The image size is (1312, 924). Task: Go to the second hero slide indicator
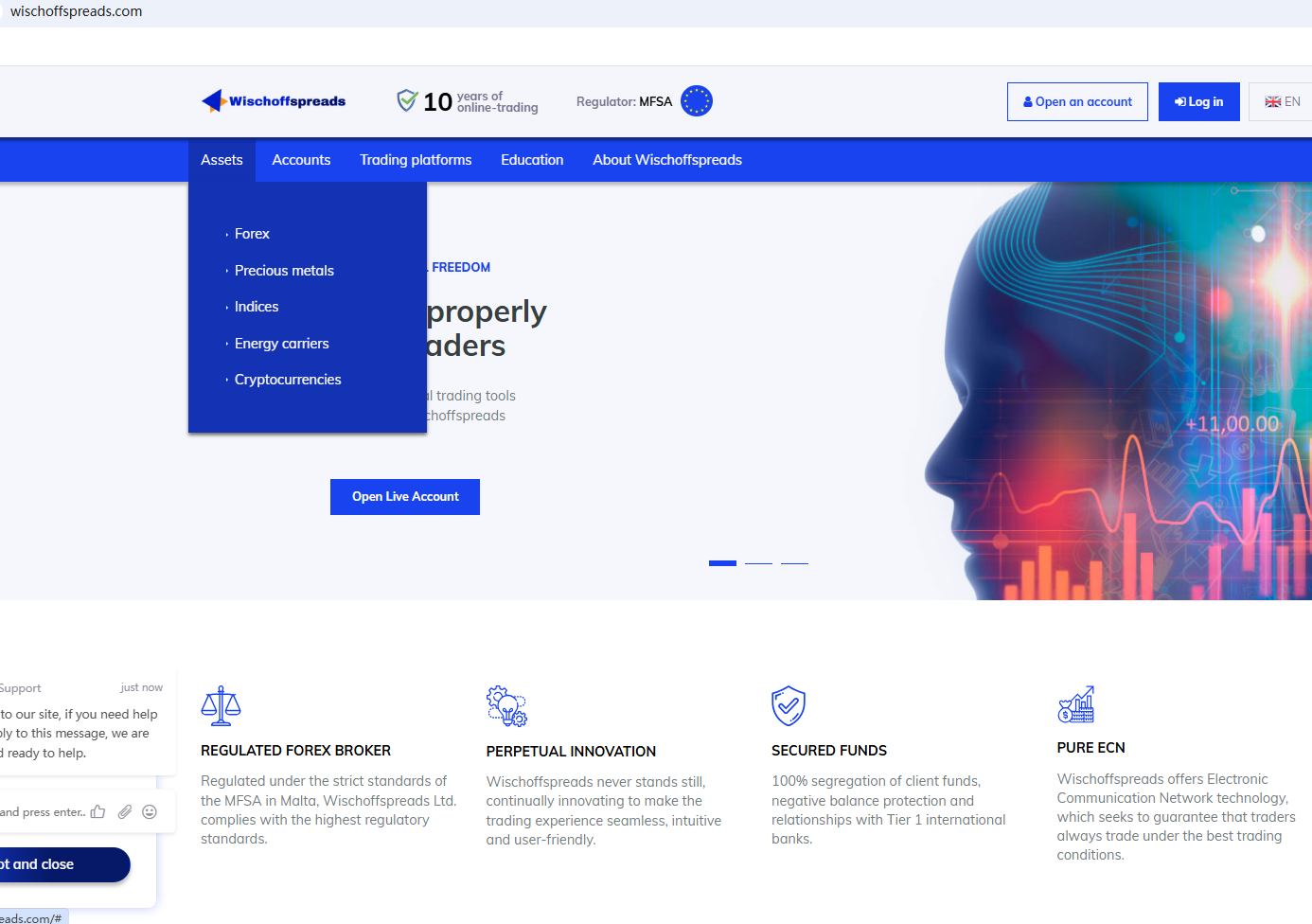758,563
